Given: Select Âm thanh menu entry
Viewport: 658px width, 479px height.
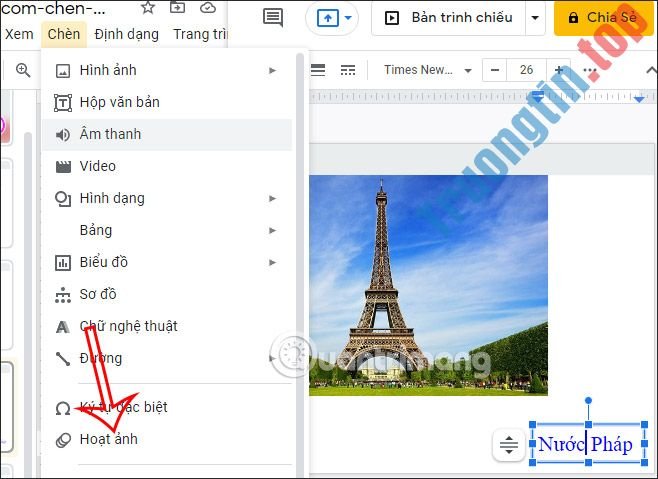Looking at the screenshot, I should [x=167, y=134].
